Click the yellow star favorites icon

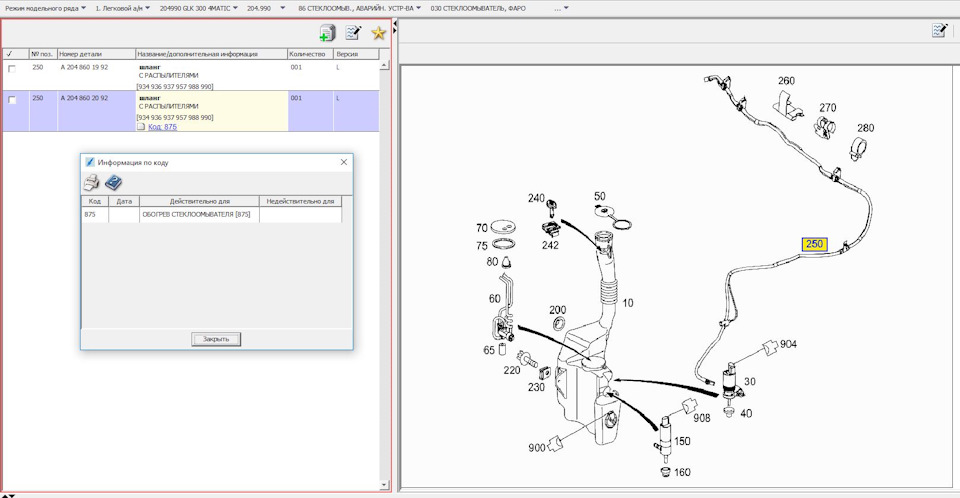[378, 33]
